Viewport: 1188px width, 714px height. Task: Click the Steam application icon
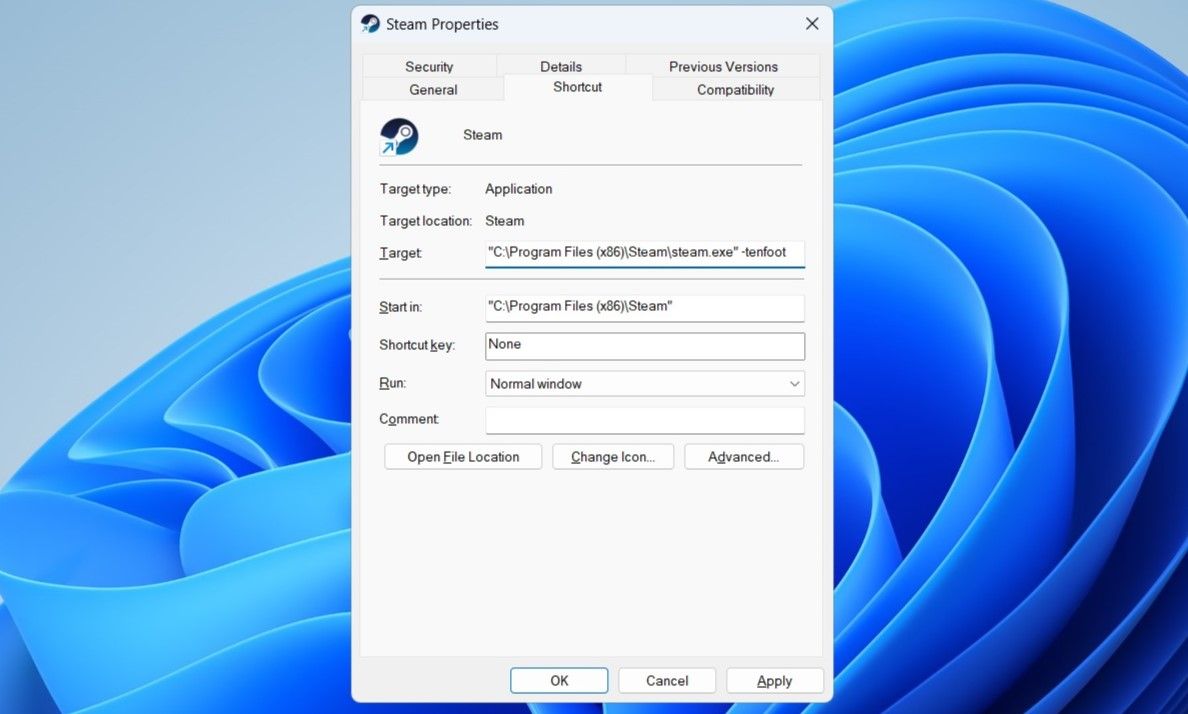point(398,136)
